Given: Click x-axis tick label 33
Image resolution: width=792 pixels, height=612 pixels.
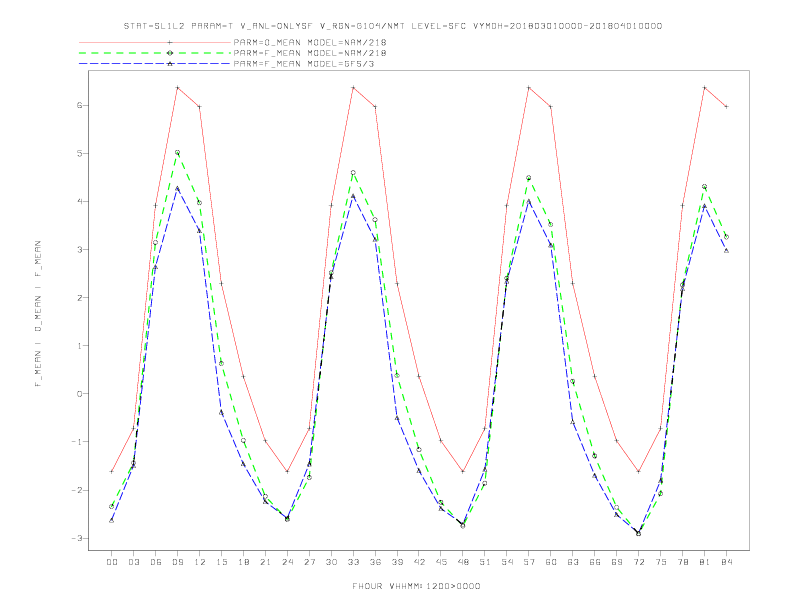Looking at the screenshot, I should [353, 562].
